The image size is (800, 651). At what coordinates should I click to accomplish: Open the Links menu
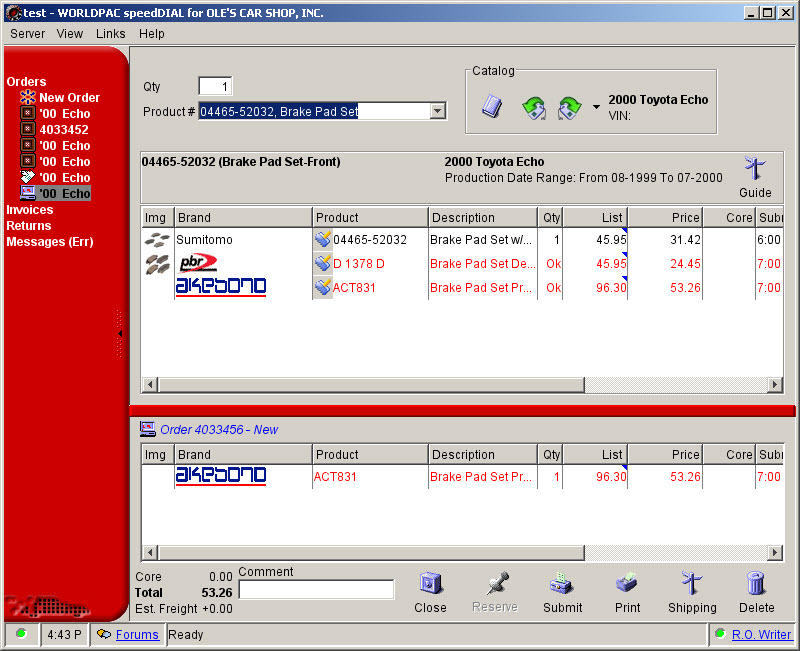[110, 34]
